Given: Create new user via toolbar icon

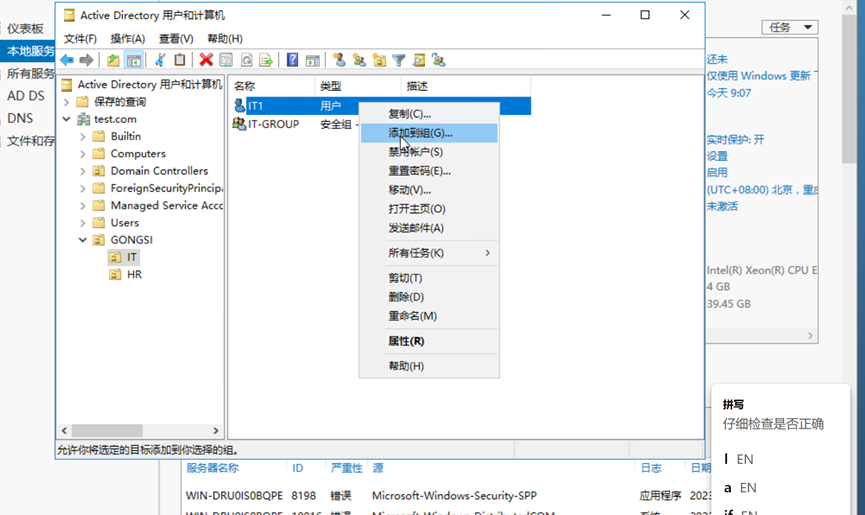Looking at the screenshot, I should (339, 60).
